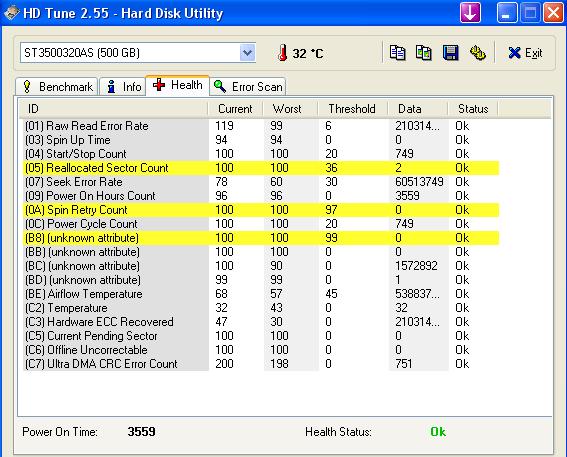Select the (BC) unknown attribute row
This screenshot has width=567, height=457.
tap(261, 266)
